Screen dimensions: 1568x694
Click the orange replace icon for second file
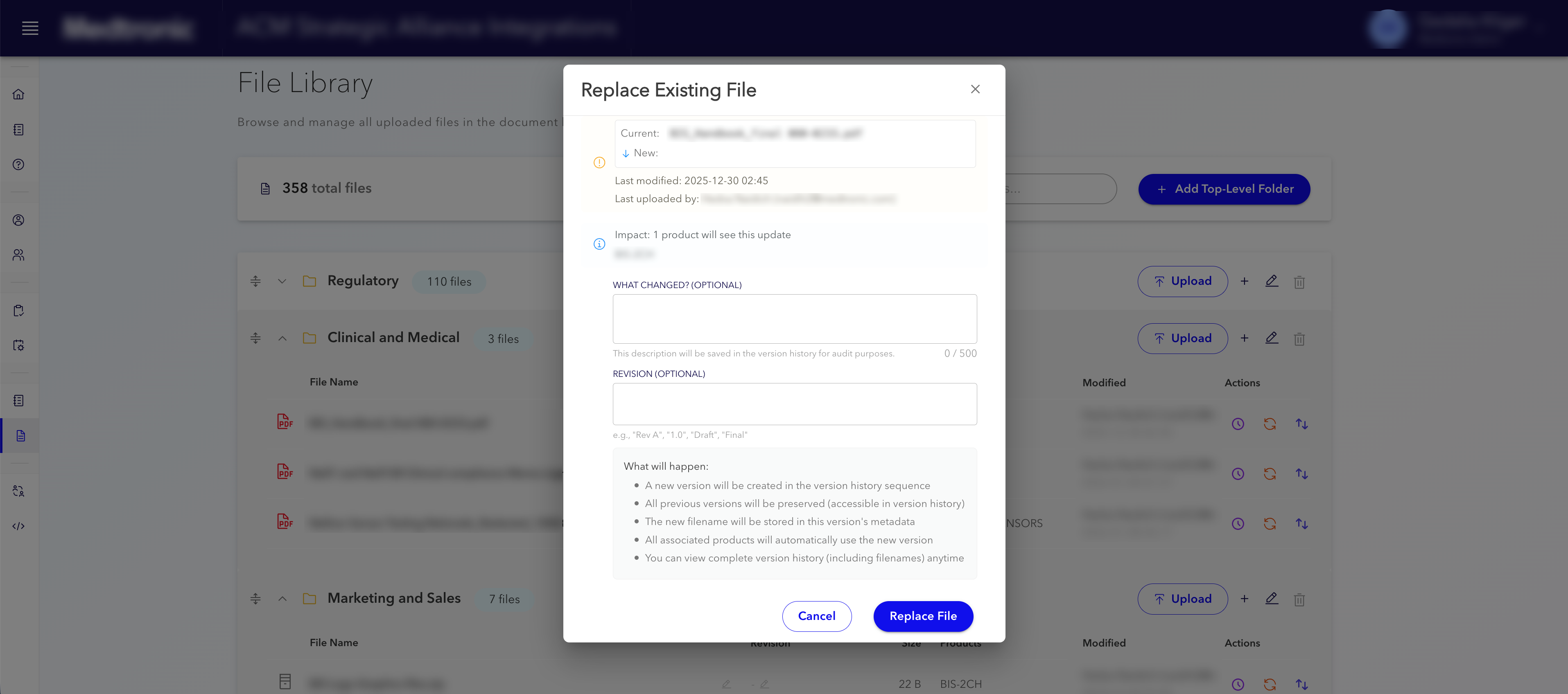(x=1270, y=473)
